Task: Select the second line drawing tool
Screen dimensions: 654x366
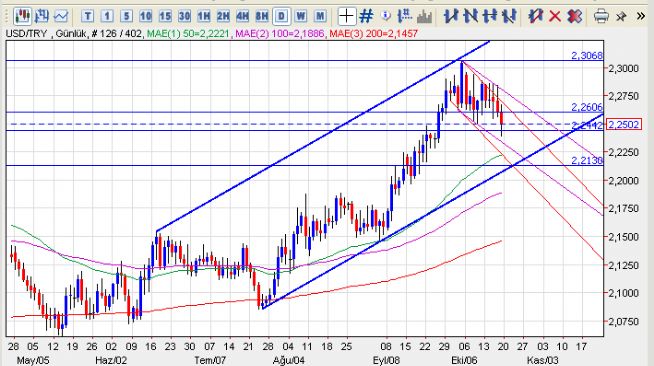Action: click(x=470, y=16)
